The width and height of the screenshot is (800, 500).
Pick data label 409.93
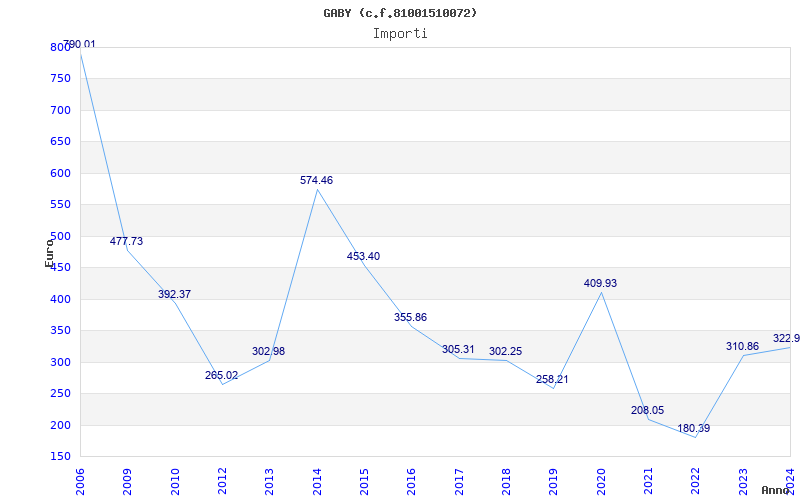click(x=601, y=283)
